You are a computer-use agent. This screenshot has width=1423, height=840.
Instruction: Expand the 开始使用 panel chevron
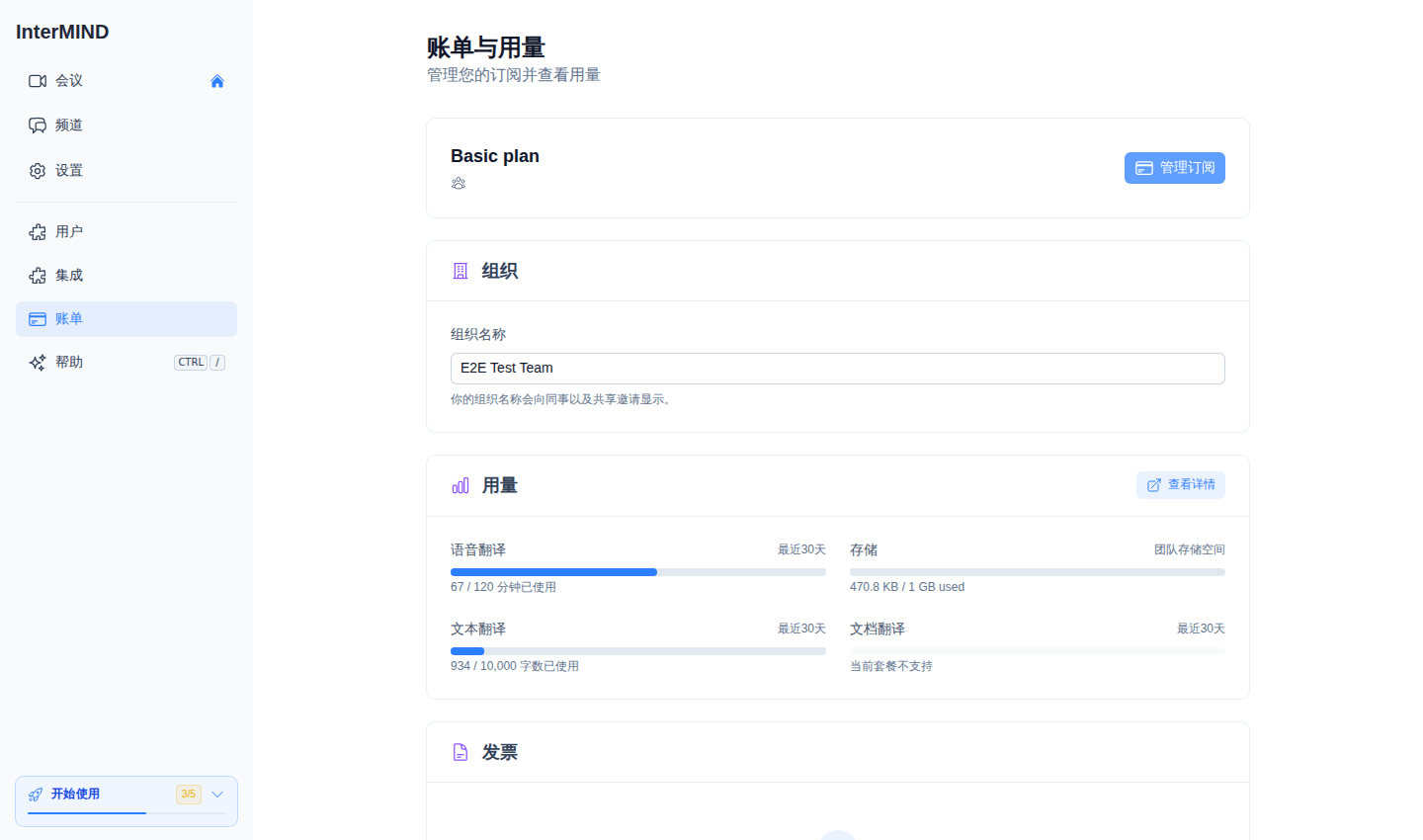click(217, 795)
